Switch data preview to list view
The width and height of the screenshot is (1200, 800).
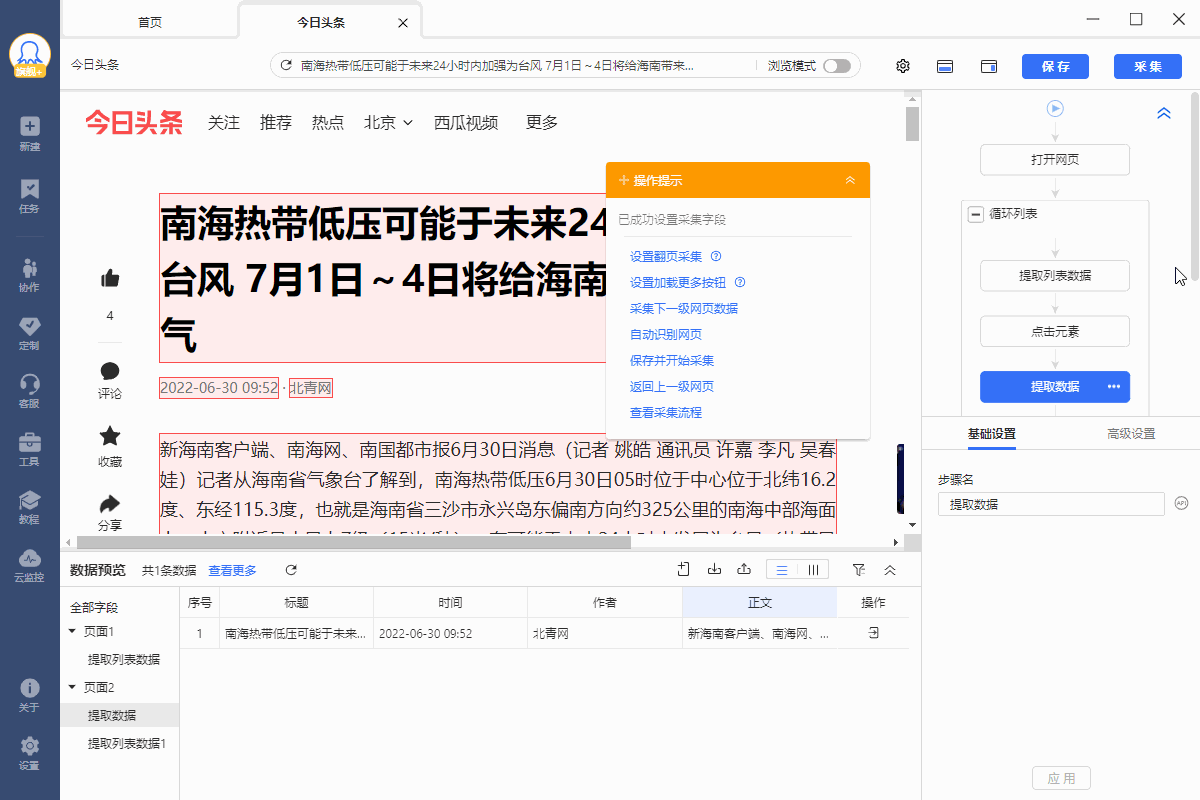[782, 570]
